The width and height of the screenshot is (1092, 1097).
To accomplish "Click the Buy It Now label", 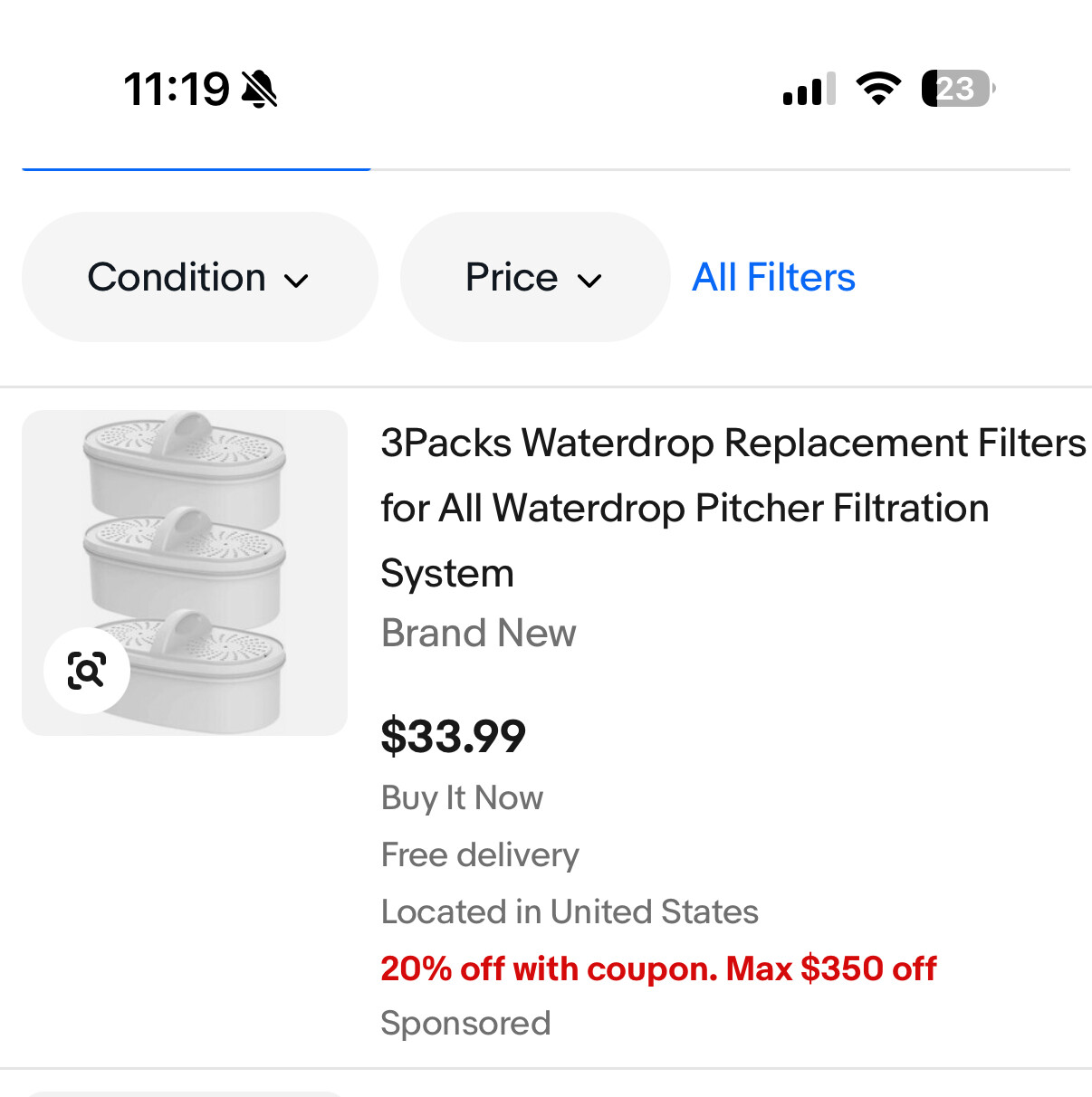I will pyautogui.click(x=462, y=797).
